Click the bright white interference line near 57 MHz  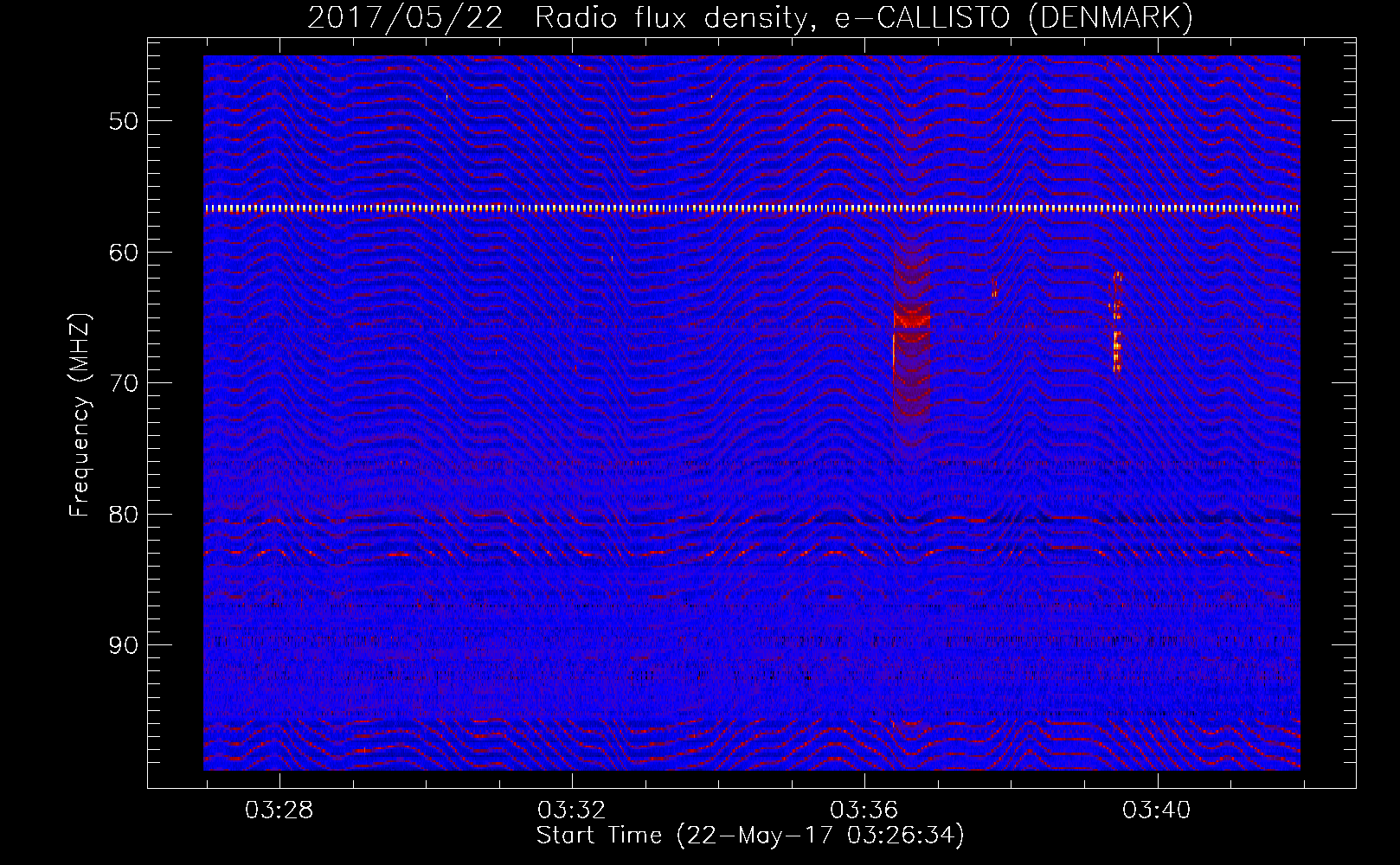pos(752,208)
